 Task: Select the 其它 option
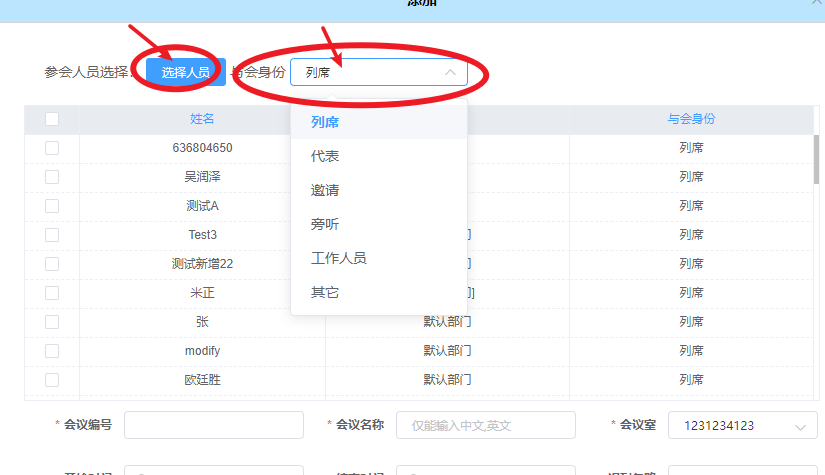325,292
